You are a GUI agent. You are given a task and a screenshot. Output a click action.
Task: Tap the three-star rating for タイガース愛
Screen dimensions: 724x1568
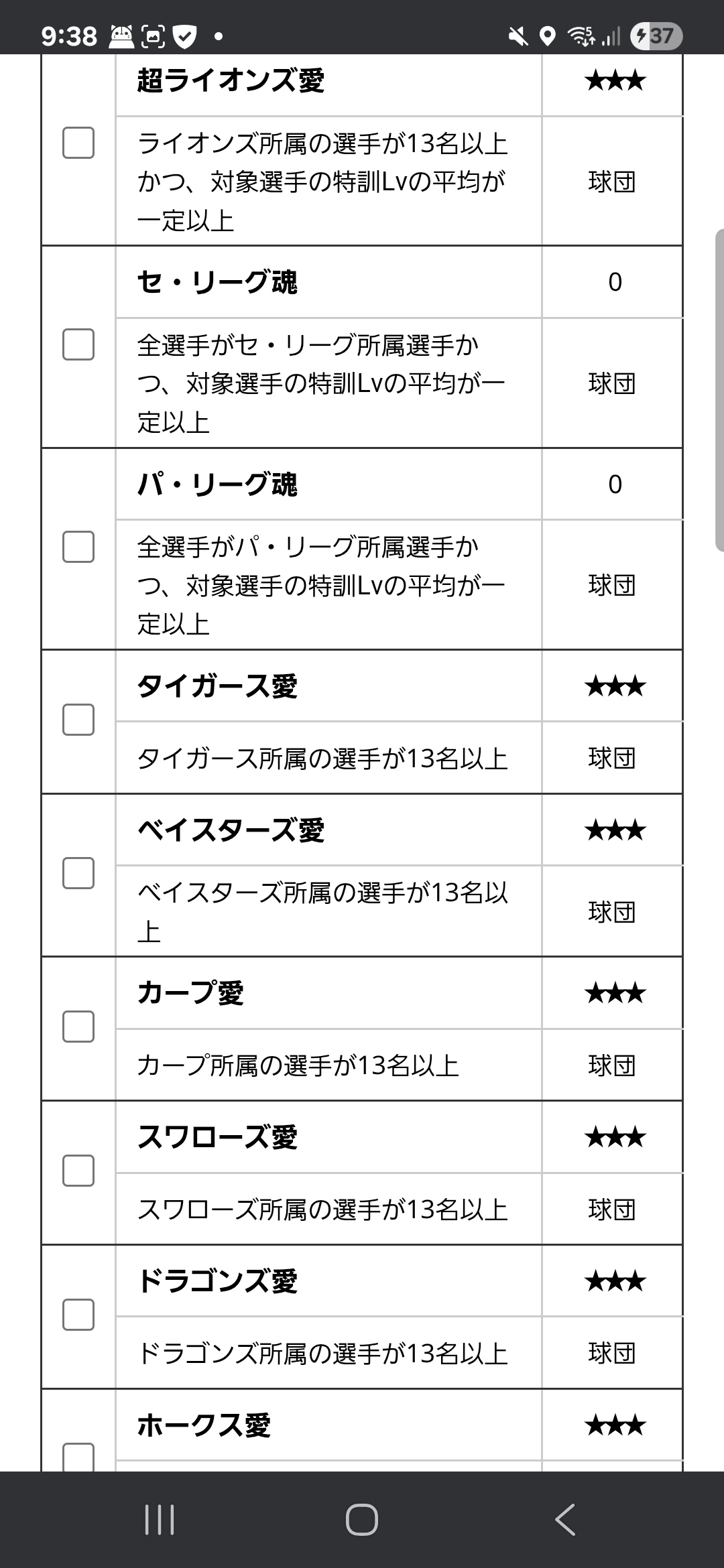(x=615, y=686)
